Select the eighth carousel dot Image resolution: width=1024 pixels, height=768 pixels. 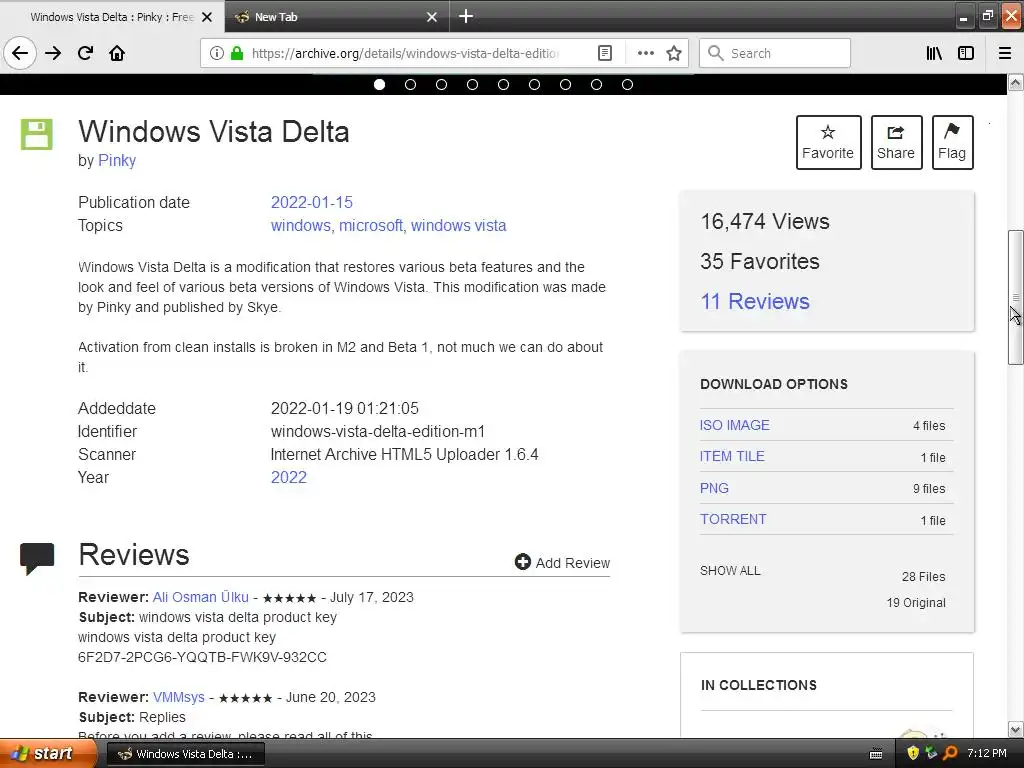click(596, 84)
